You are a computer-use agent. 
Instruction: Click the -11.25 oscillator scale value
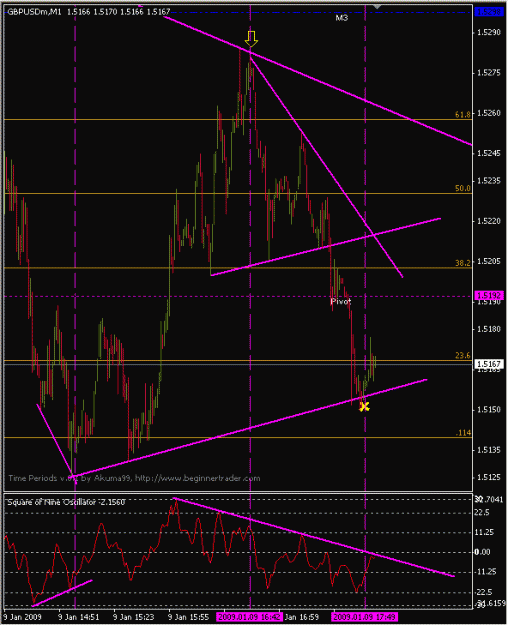pos(485,572)
